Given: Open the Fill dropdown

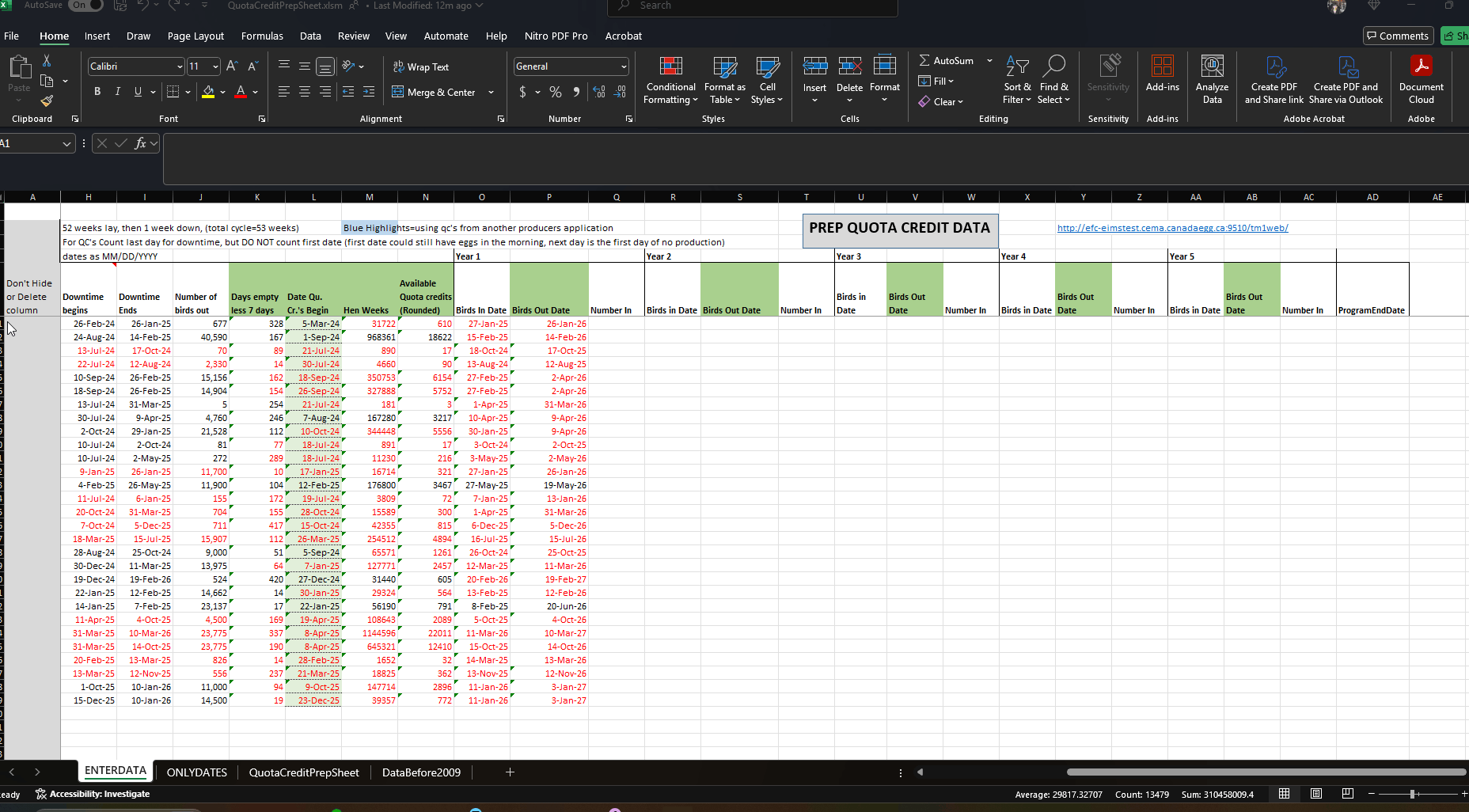Looking at the screenshot, I should click(x=936, y=81).
